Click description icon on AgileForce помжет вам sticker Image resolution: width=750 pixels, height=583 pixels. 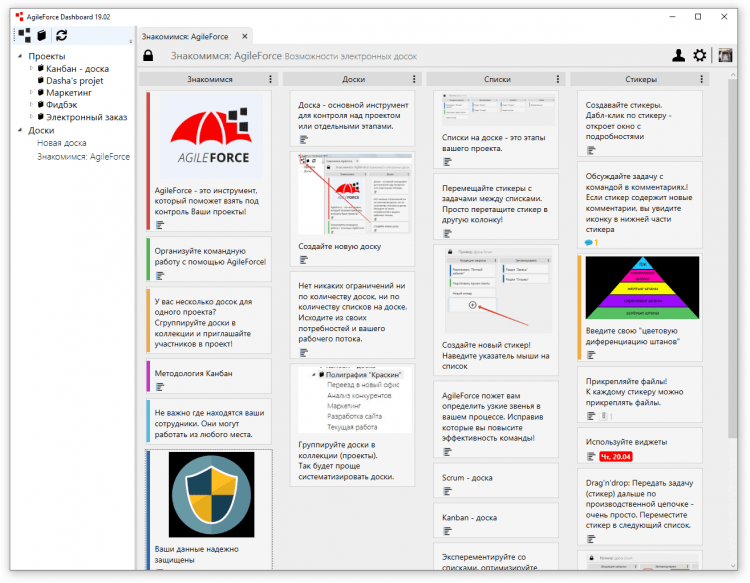(x=447, y=451)
